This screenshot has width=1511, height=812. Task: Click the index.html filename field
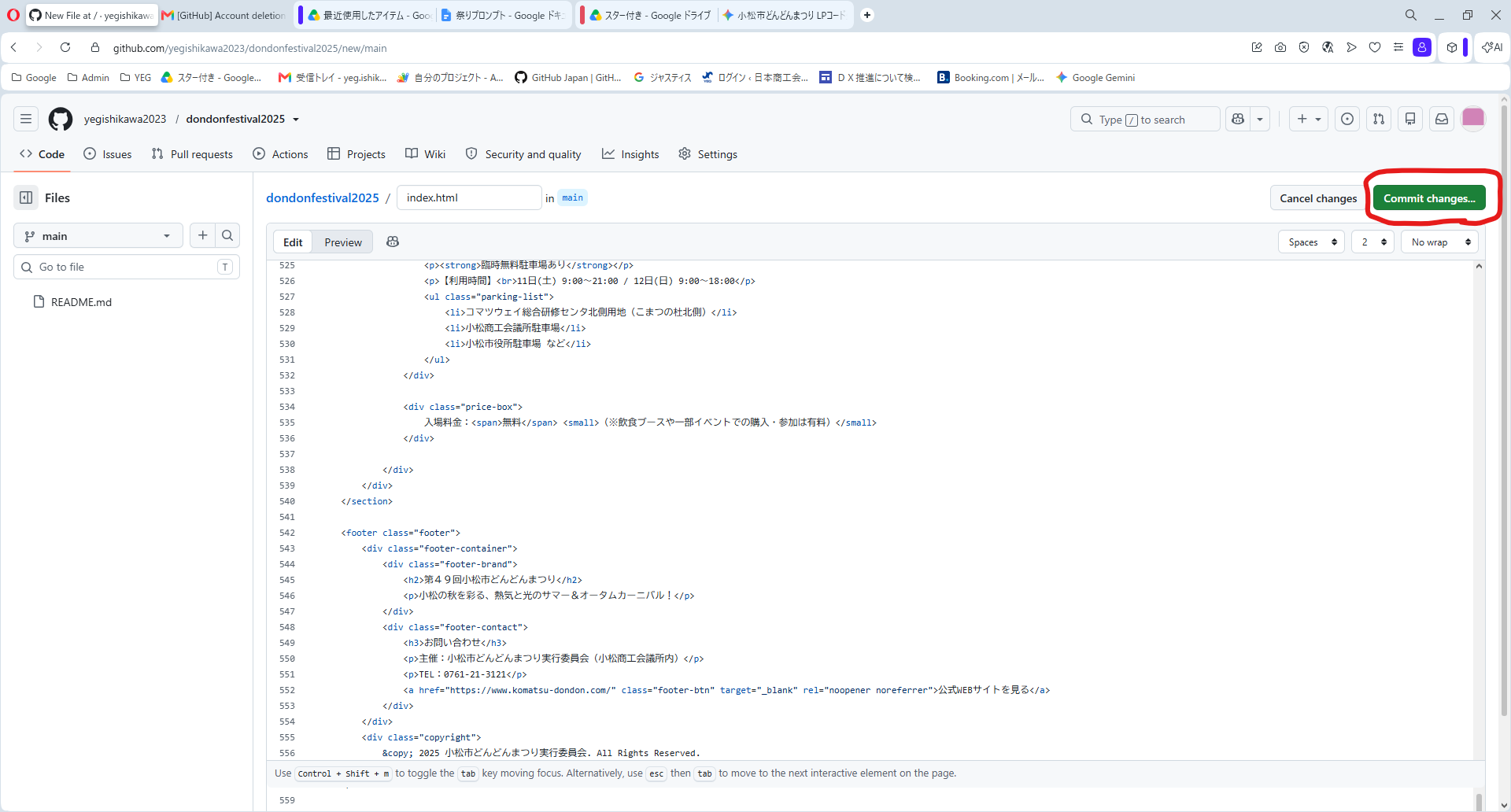(x=469, y=197)
